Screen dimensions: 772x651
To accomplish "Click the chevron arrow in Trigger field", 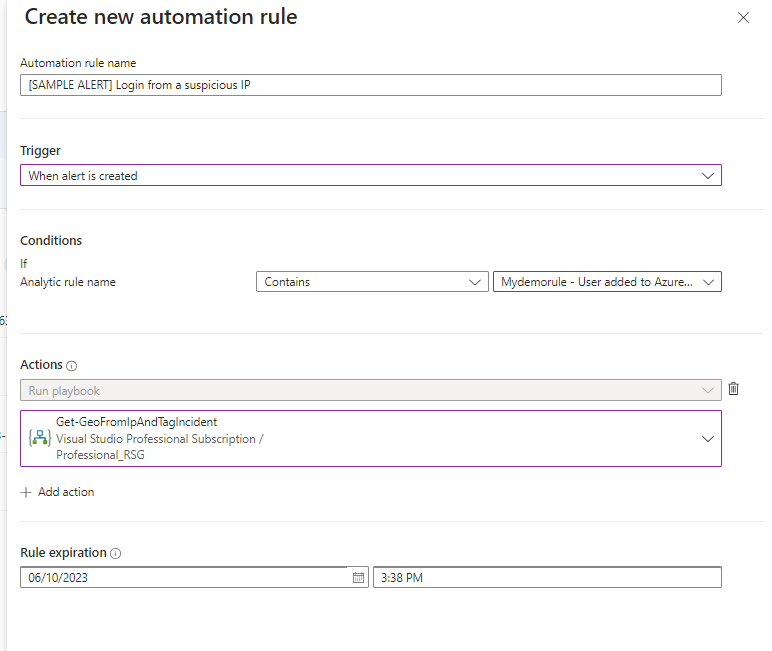I will [708, 175].
